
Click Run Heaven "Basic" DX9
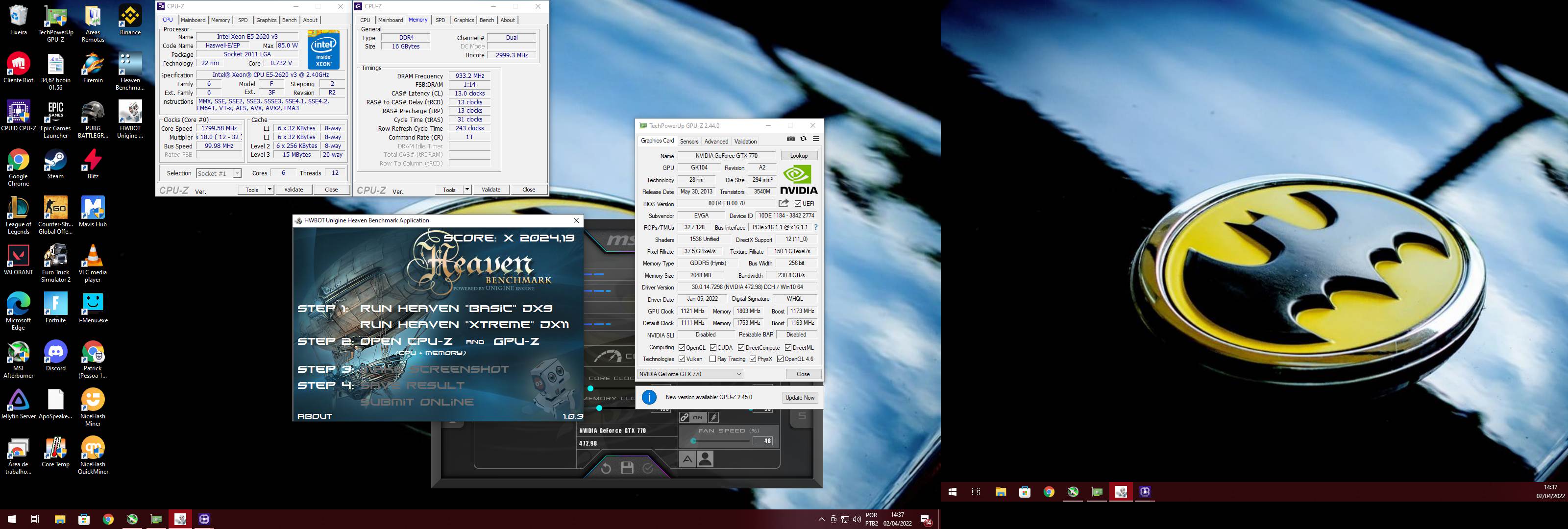pos(456,308)
